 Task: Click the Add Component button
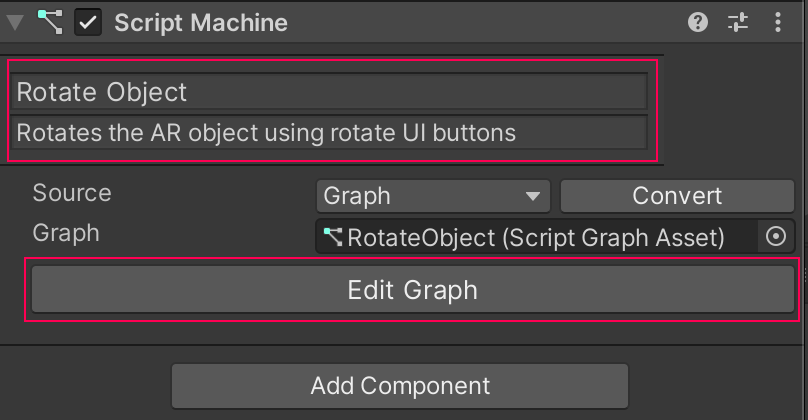(400, 385)
